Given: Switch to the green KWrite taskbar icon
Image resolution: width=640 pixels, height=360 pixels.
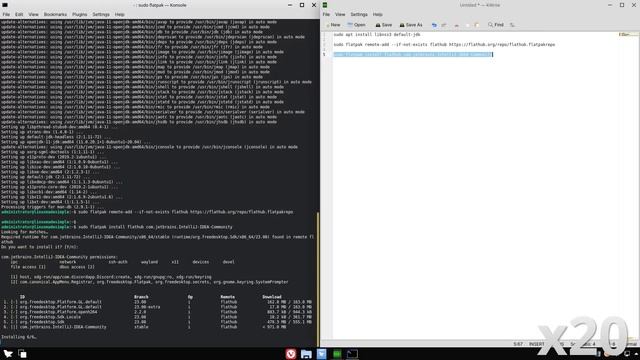Looking at the screenshot, I should click(337, 354).
